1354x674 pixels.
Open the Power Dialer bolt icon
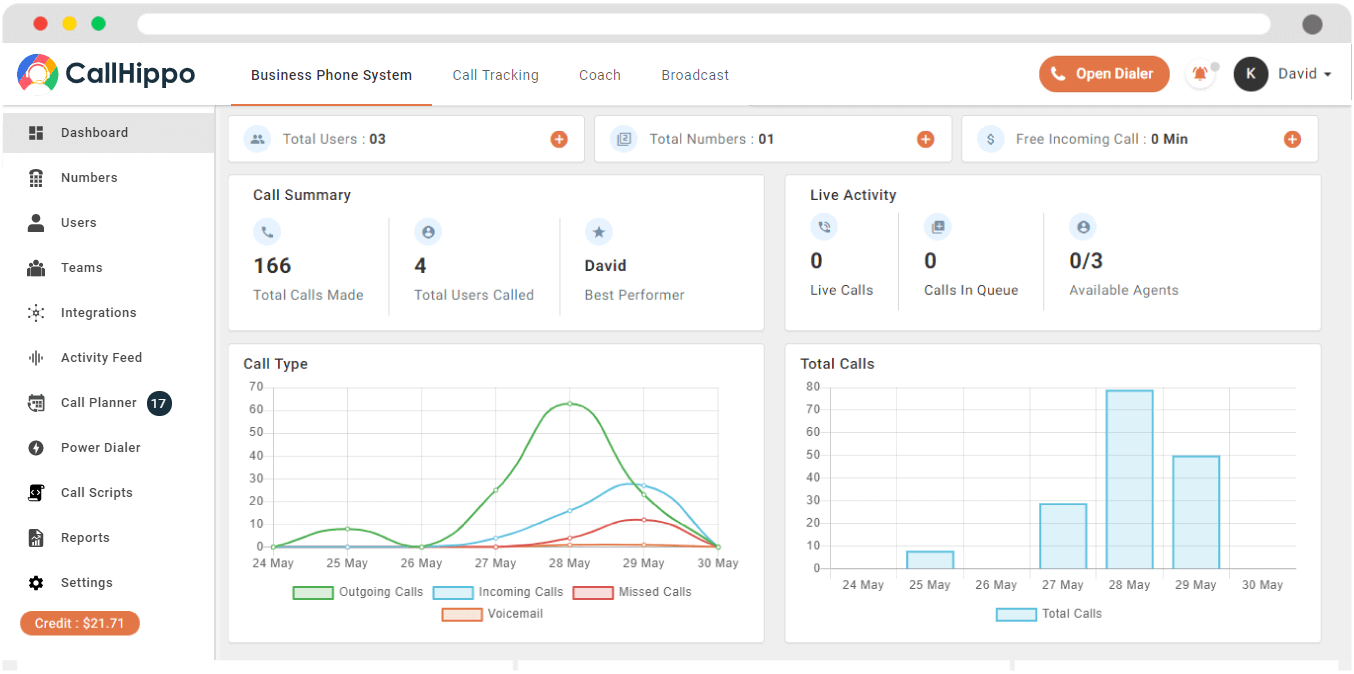[x=36, y=448]
